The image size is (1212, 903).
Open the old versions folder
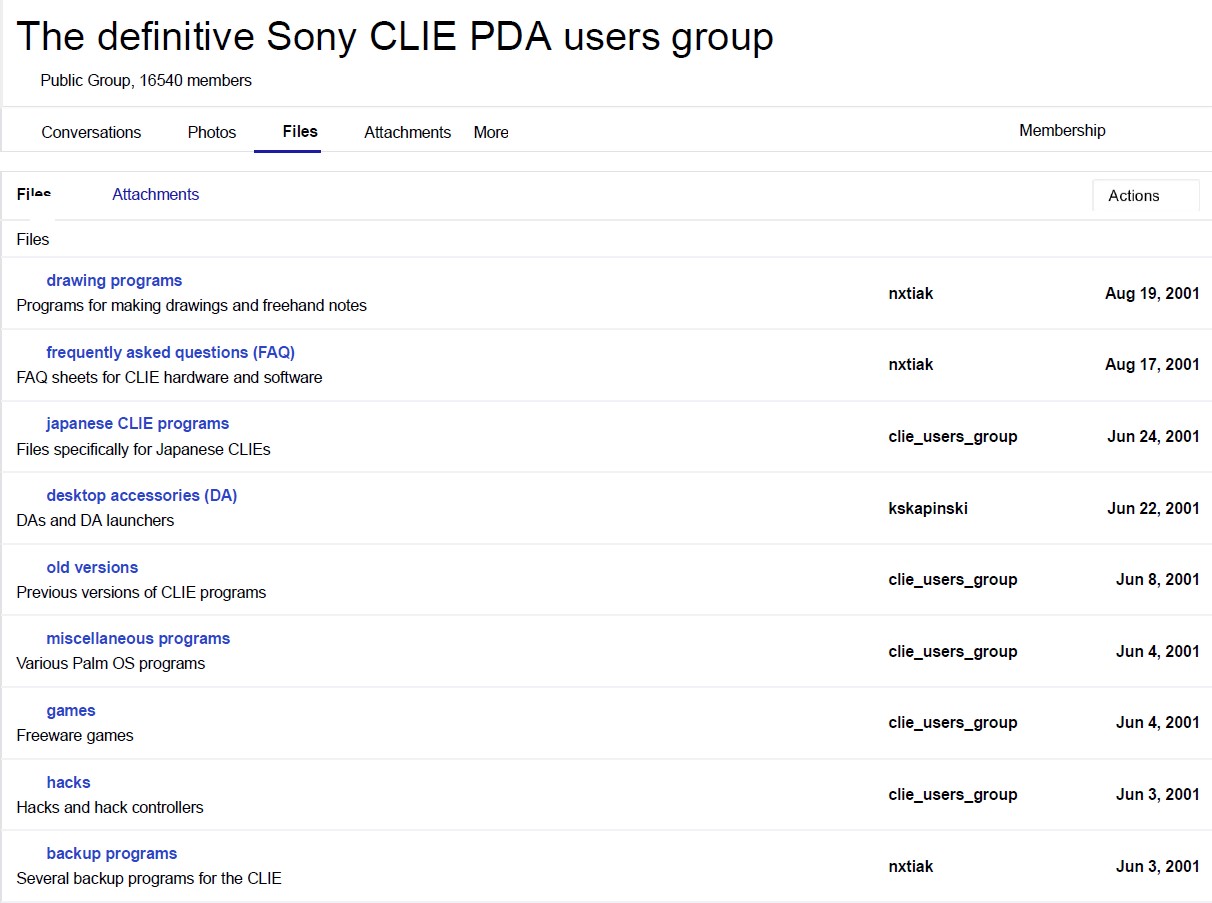point(91,567)
